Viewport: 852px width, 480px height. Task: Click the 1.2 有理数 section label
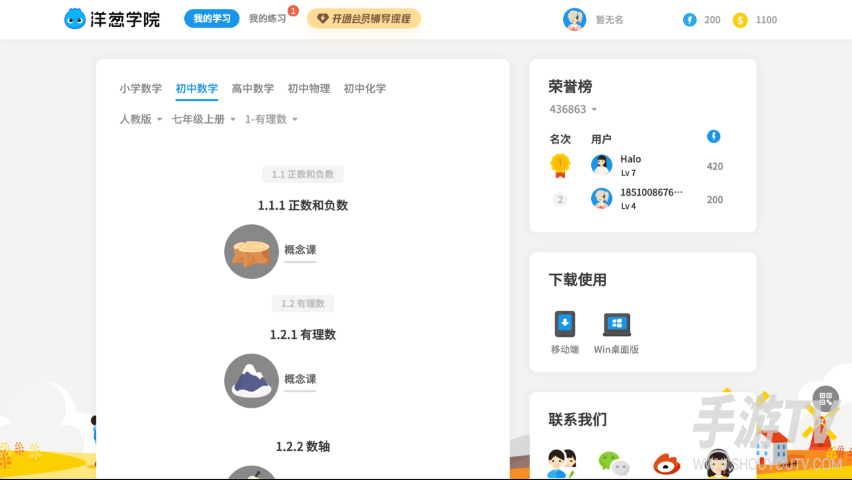[x=303, y=303]
